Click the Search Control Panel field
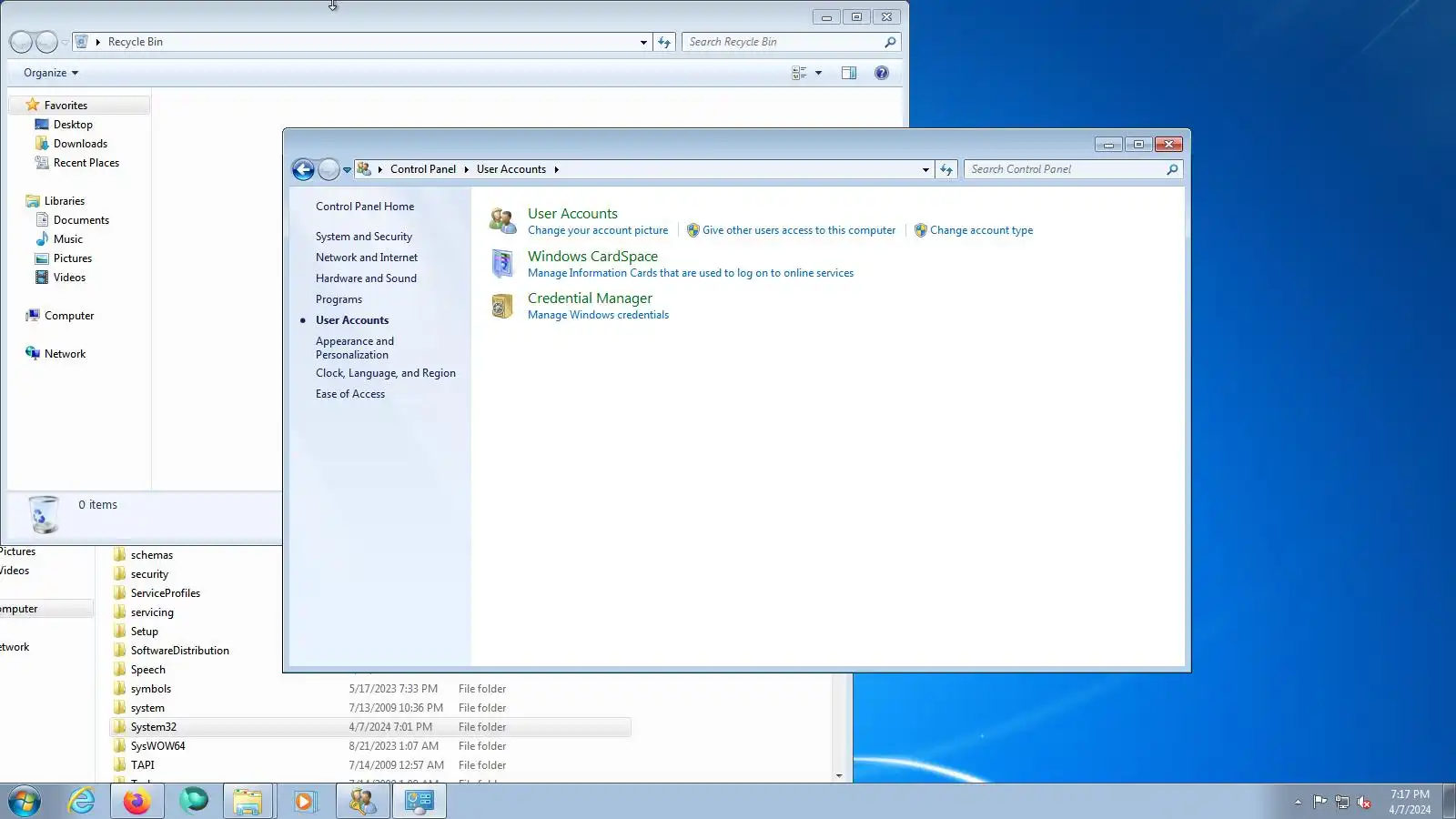1456x819 pixels. tap(1065, 169)
